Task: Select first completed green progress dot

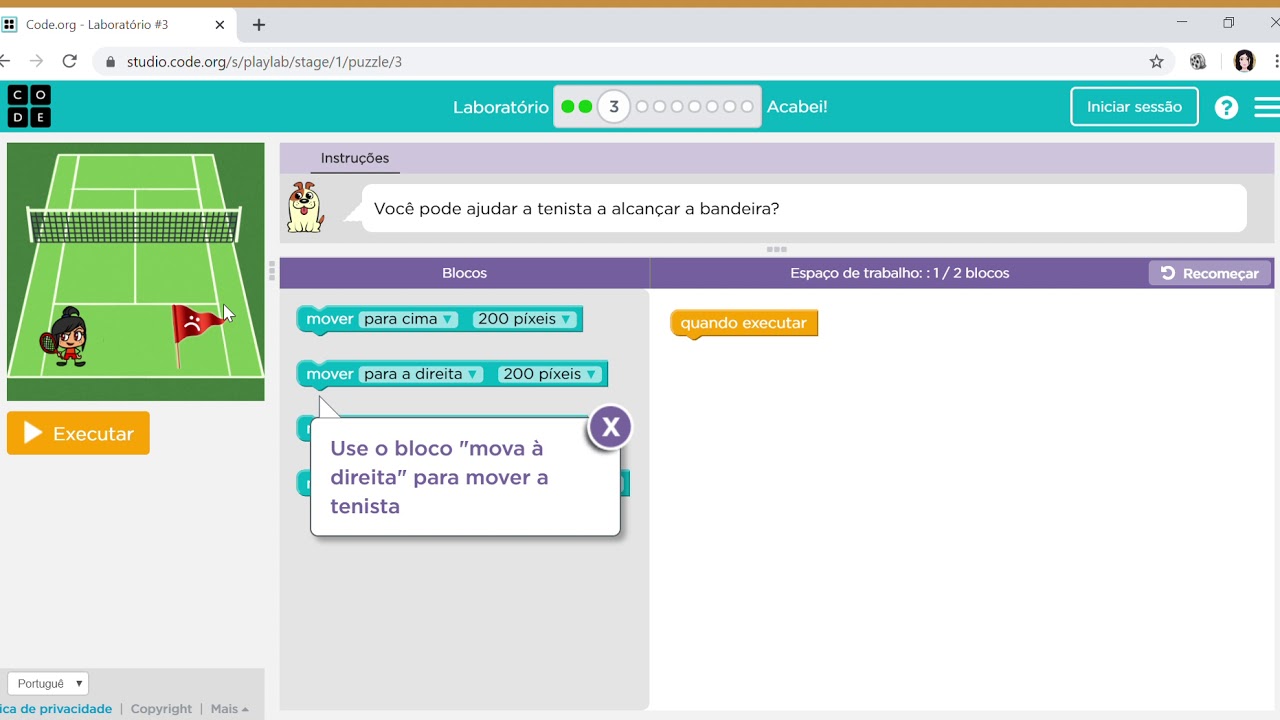Action: click(x=568, y=107)
